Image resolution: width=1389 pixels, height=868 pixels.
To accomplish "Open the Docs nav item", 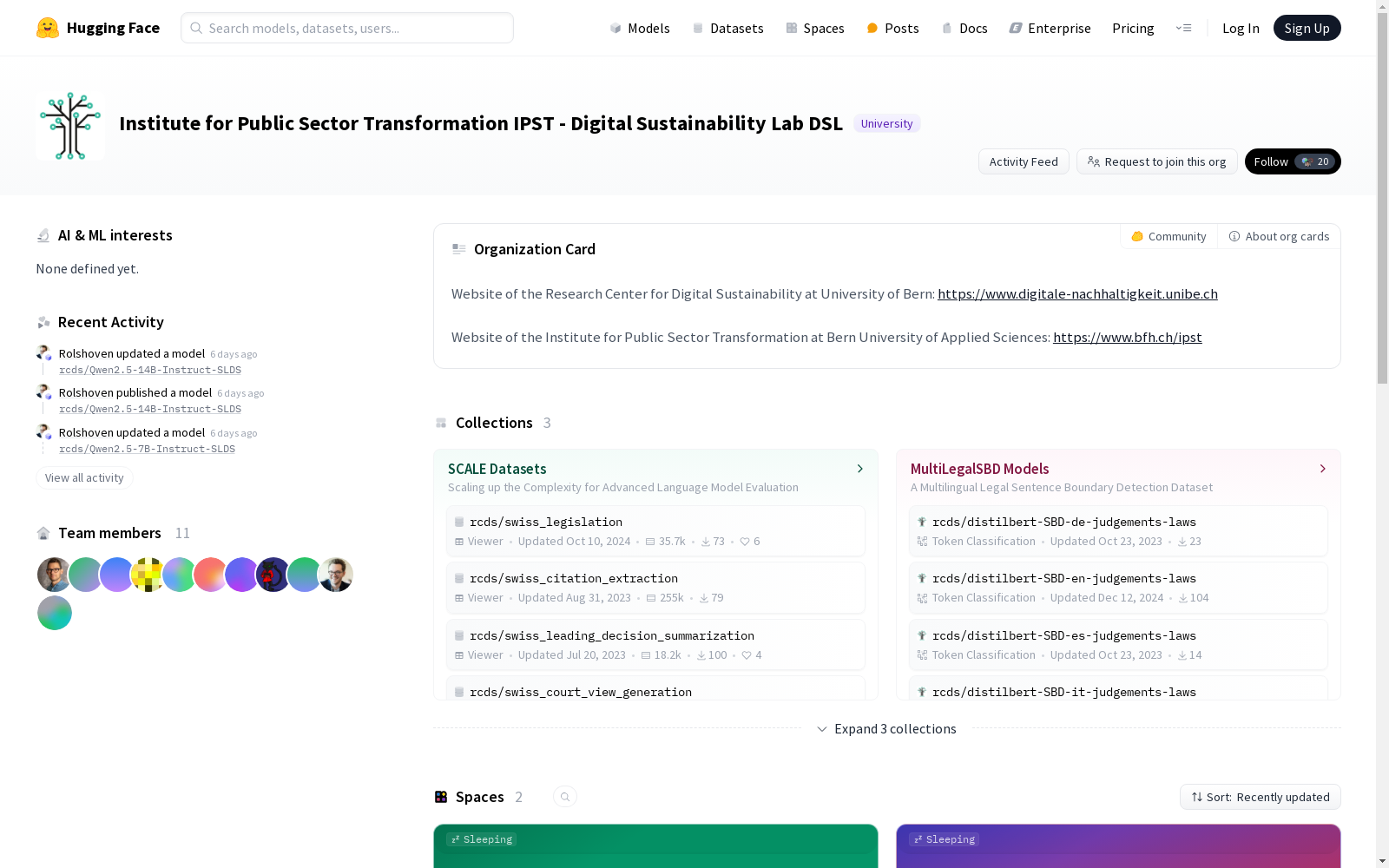I will pos(964,28).
